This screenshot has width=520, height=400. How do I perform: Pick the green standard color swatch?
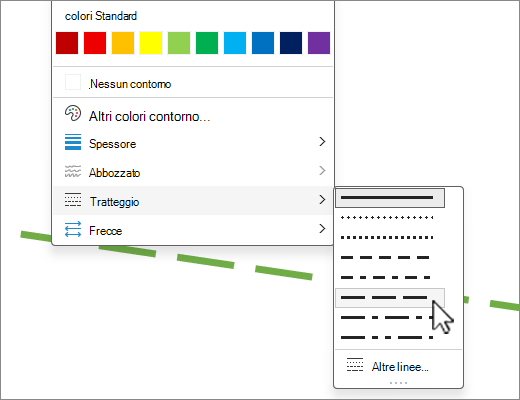(207, 43)
